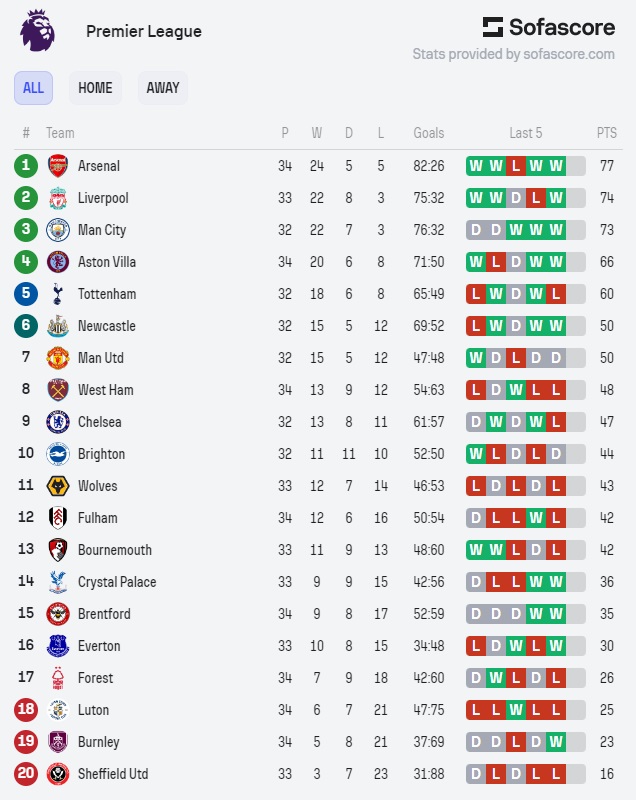Open the Aston Villa team name
Screen dimensions: 636x800
click(x=107, y=262)
